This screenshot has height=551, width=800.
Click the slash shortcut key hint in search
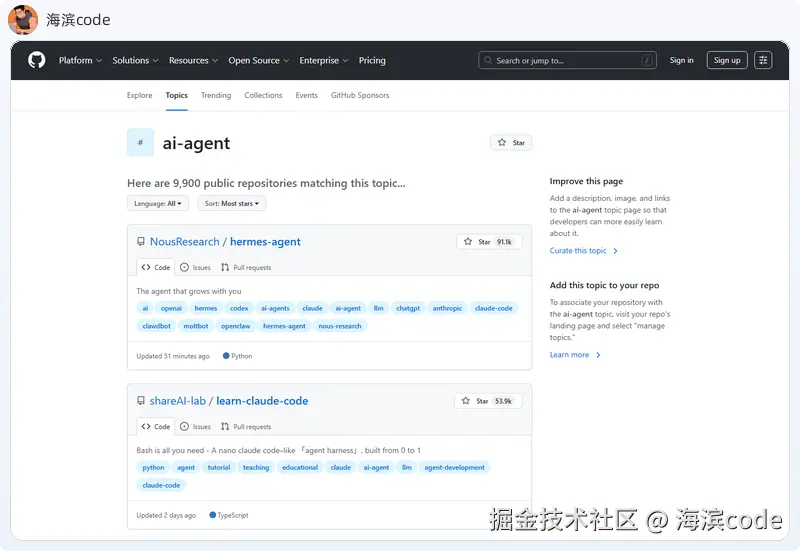click(647, 60)
